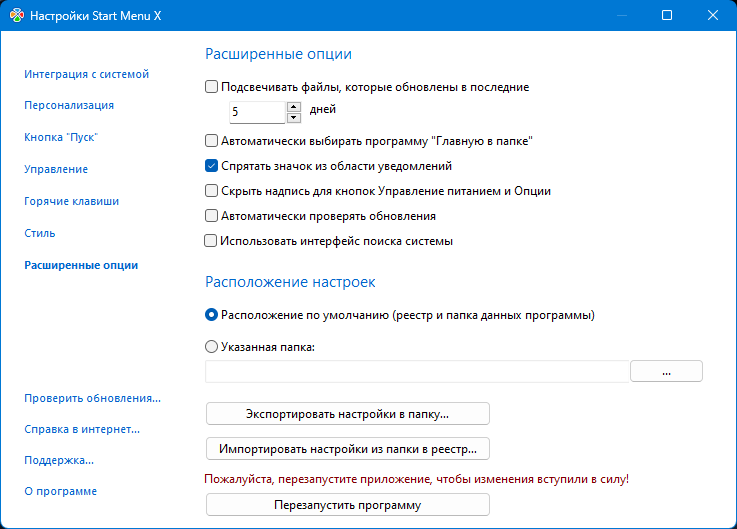
Task: Enable highlighting of recently updated files
Action: (x=211, y=87)
